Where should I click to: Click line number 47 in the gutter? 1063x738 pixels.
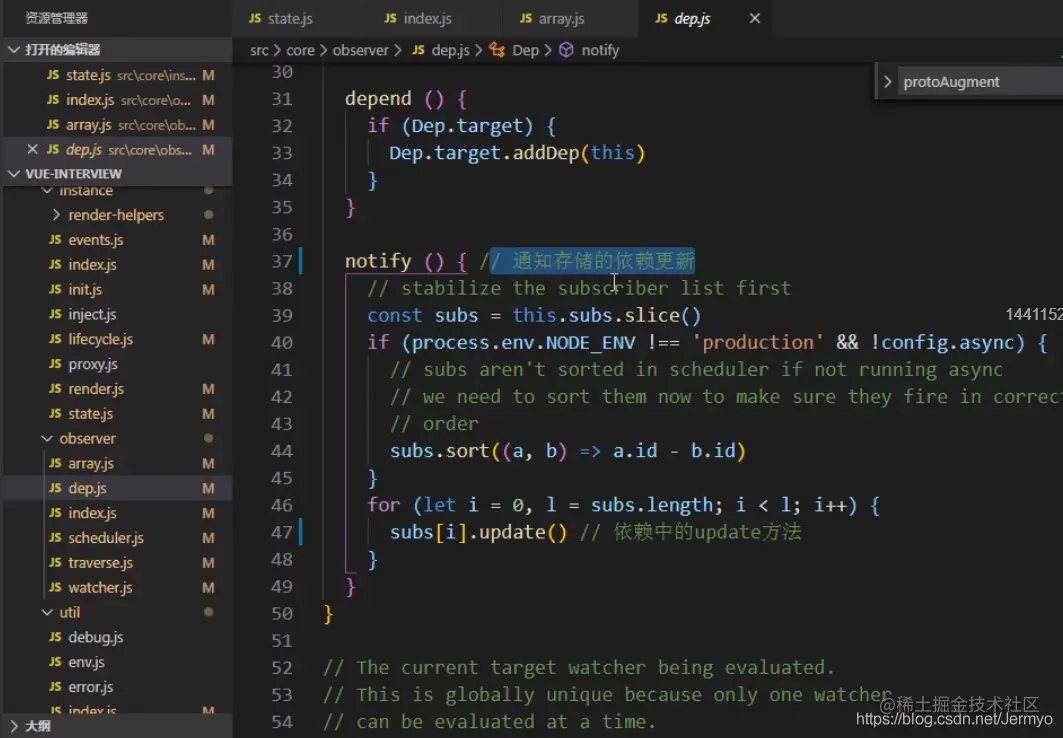[x=282, y=533]
